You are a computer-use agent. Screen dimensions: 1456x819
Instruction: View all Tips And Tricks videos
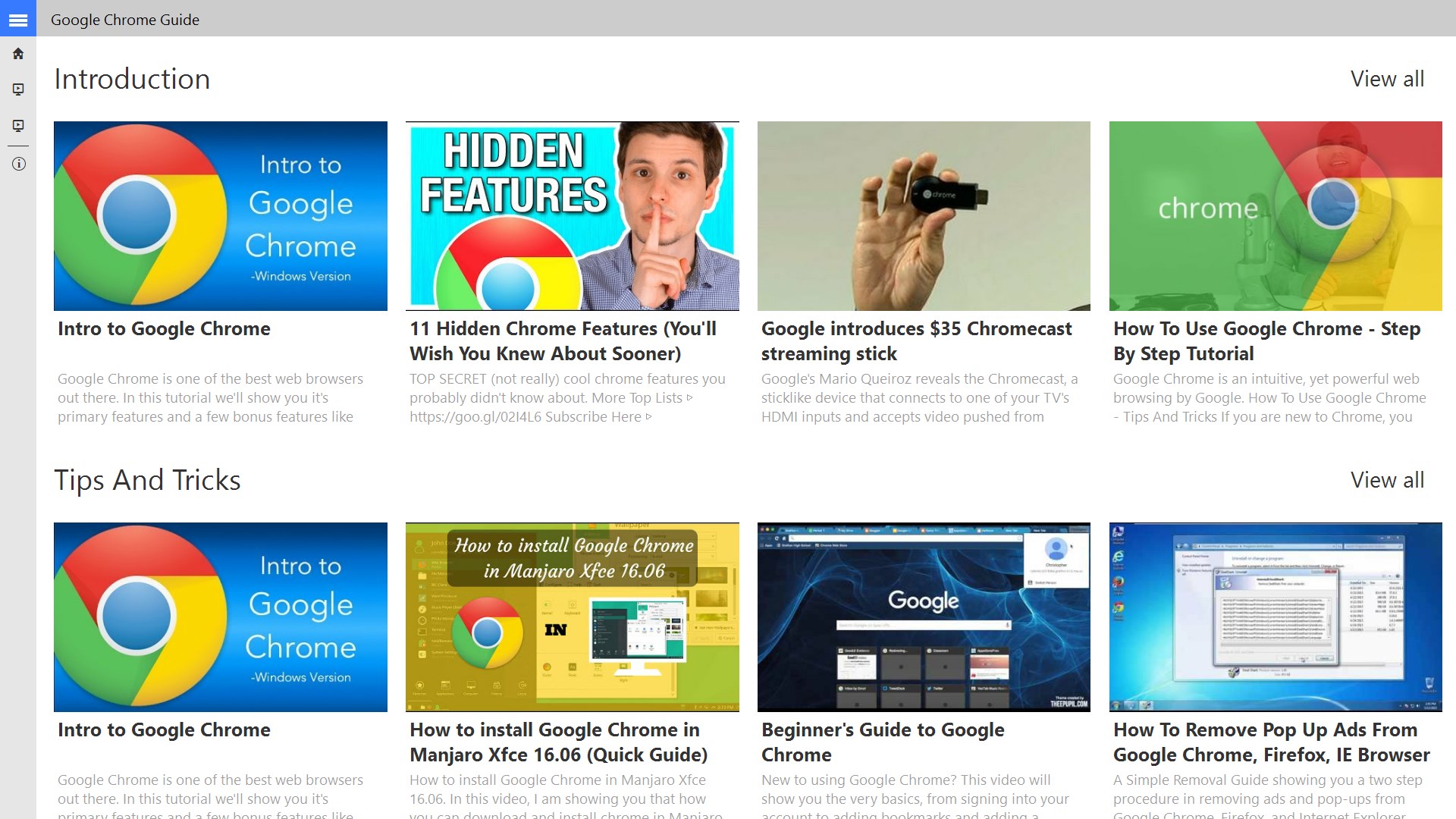point(1386,480)
